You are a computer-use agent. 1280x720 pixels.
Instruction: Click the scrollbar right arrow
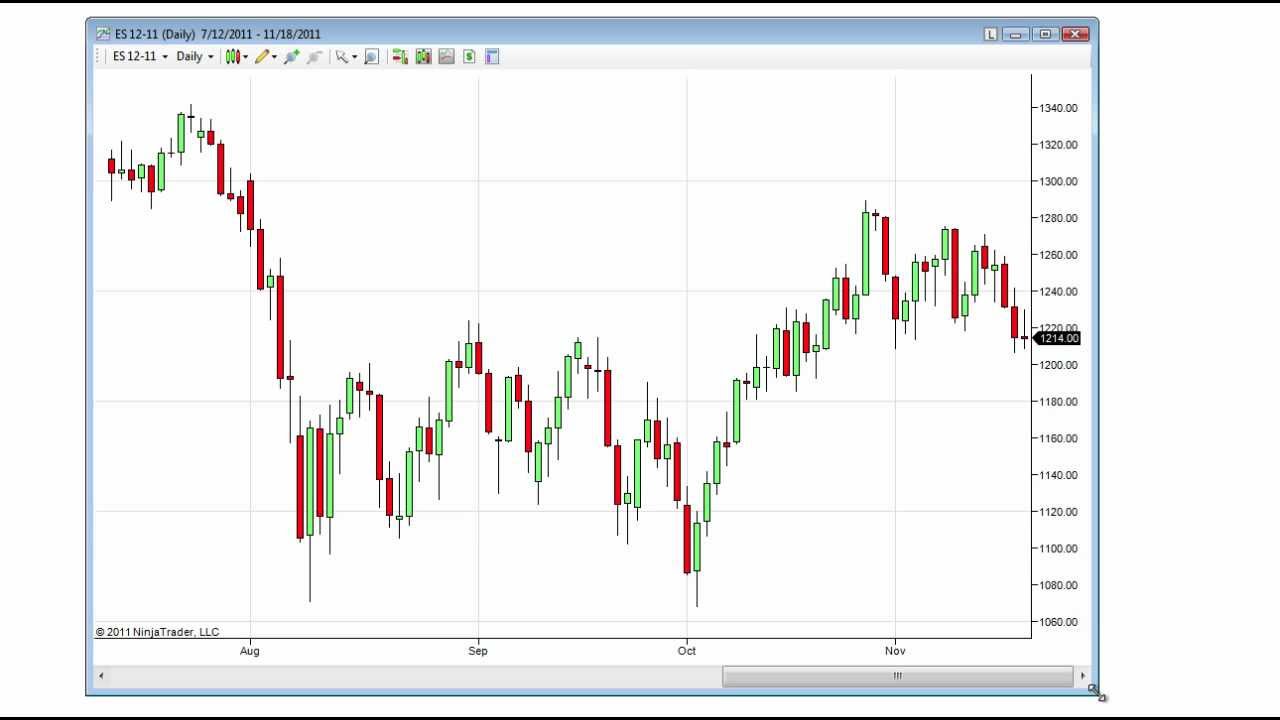(1082, 676)
